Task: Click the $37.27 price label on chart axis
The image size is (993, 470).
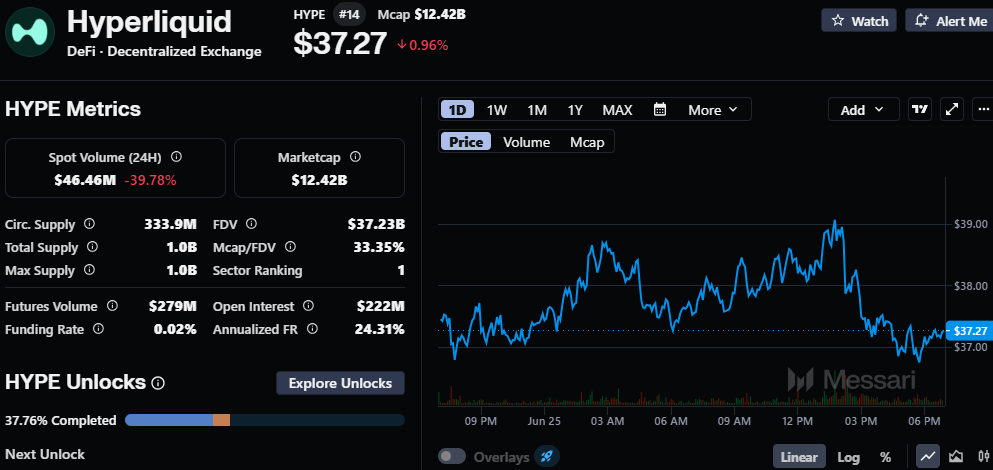Action: (969, 331)
